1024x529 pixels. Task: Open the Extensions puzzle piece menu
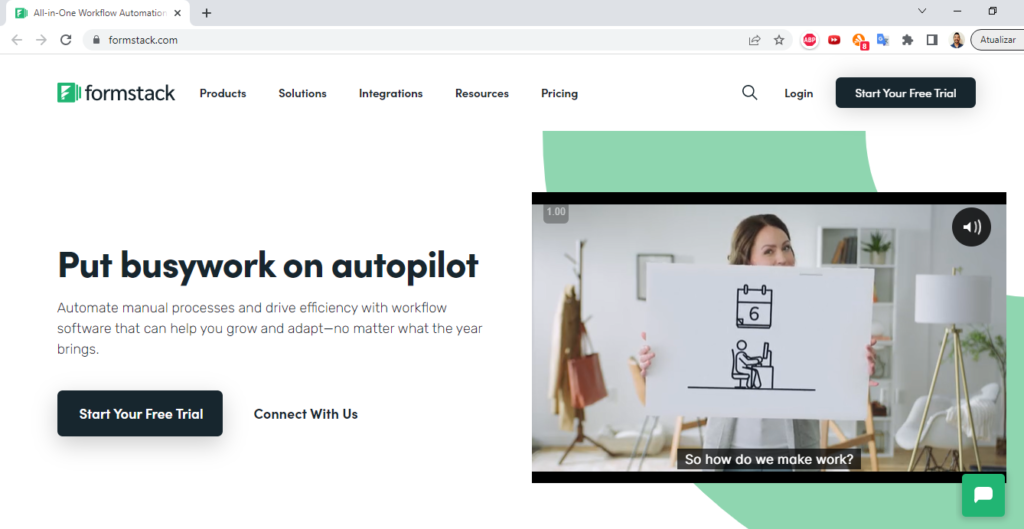tap(907, 40)
